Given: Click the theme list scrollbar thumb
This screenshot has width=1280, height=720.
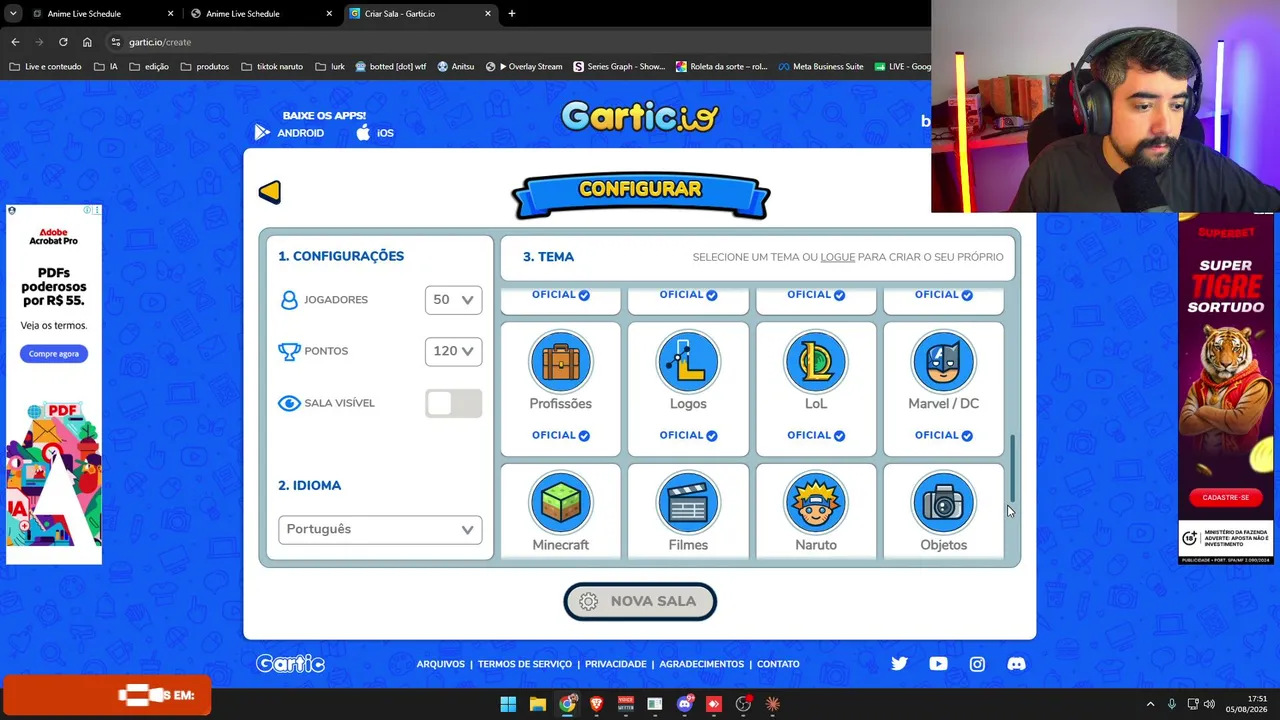Looking at the screenshot, I should [1012, 468].
